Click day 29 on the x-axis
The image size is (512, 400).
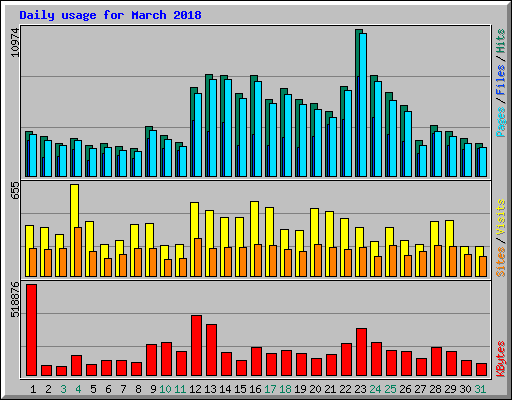point(450,389)
